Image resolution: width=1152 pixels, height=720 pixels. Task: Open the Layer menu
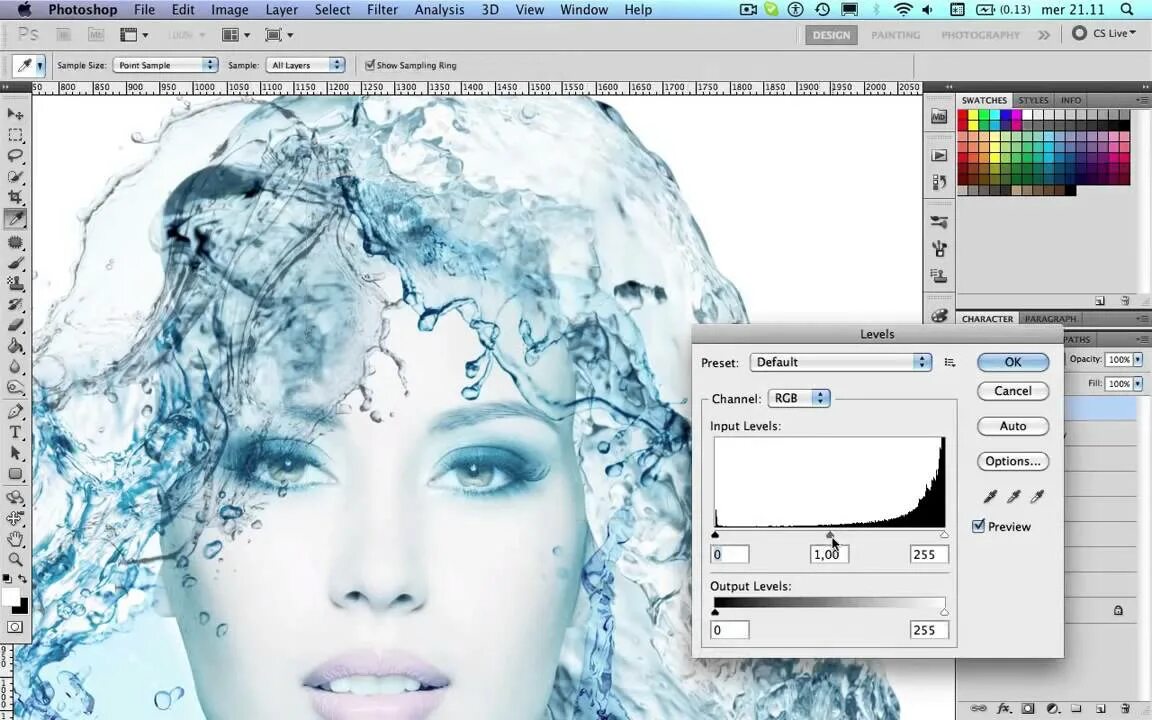click(281, 10)
